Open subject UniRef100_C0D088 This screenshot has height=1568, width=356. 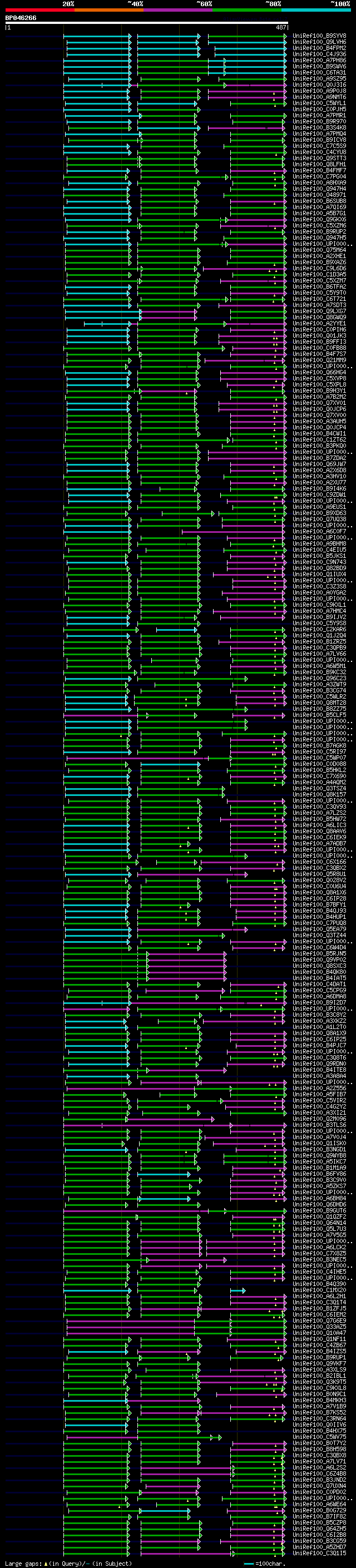click(319, 764)
